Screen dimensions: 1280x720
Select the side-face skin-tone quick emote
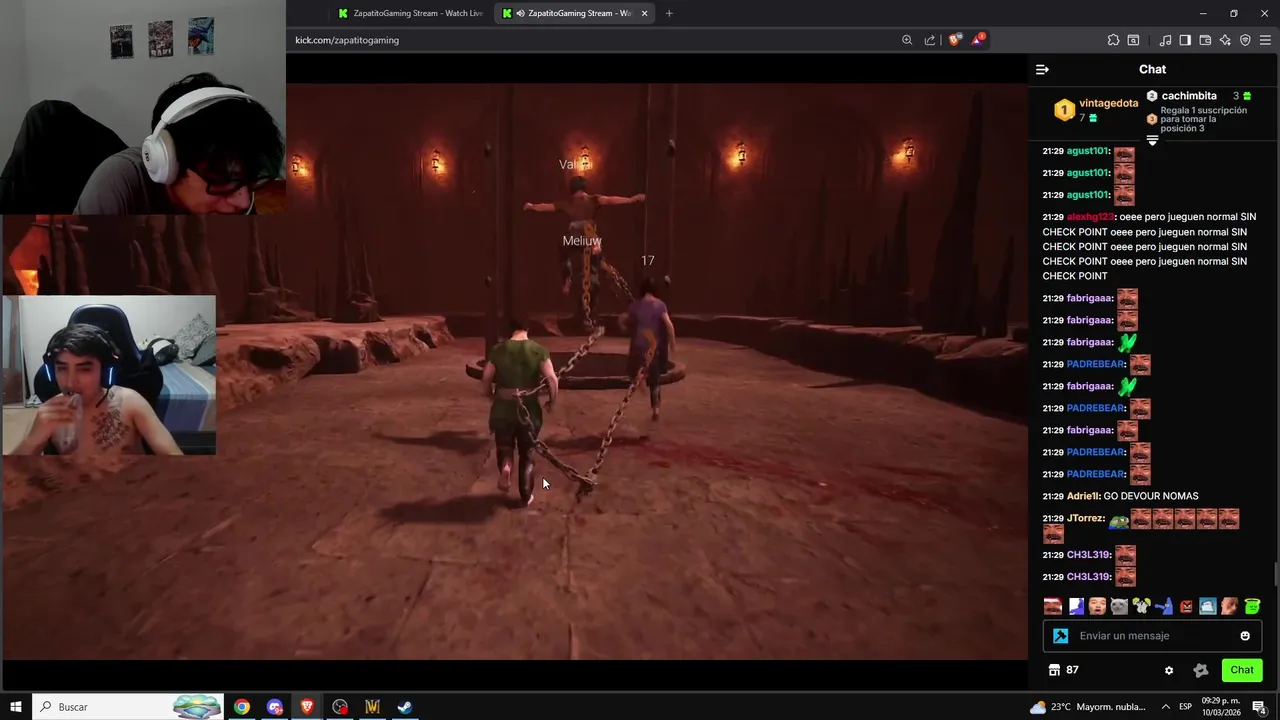pyautogui.click(x=1230, y=606)
